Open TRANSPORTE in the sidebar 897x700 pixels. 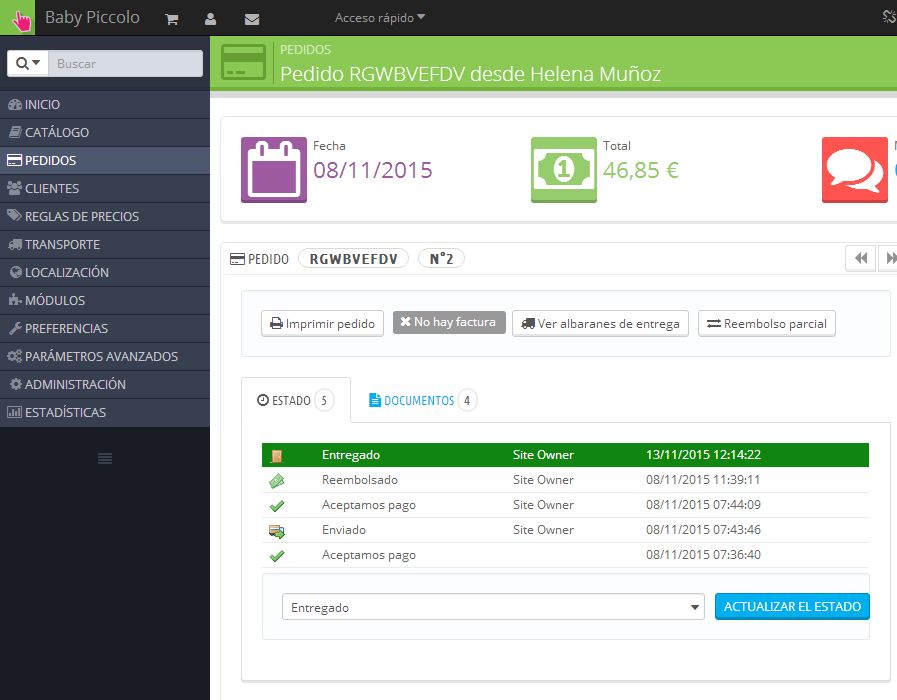coord(105,245)
